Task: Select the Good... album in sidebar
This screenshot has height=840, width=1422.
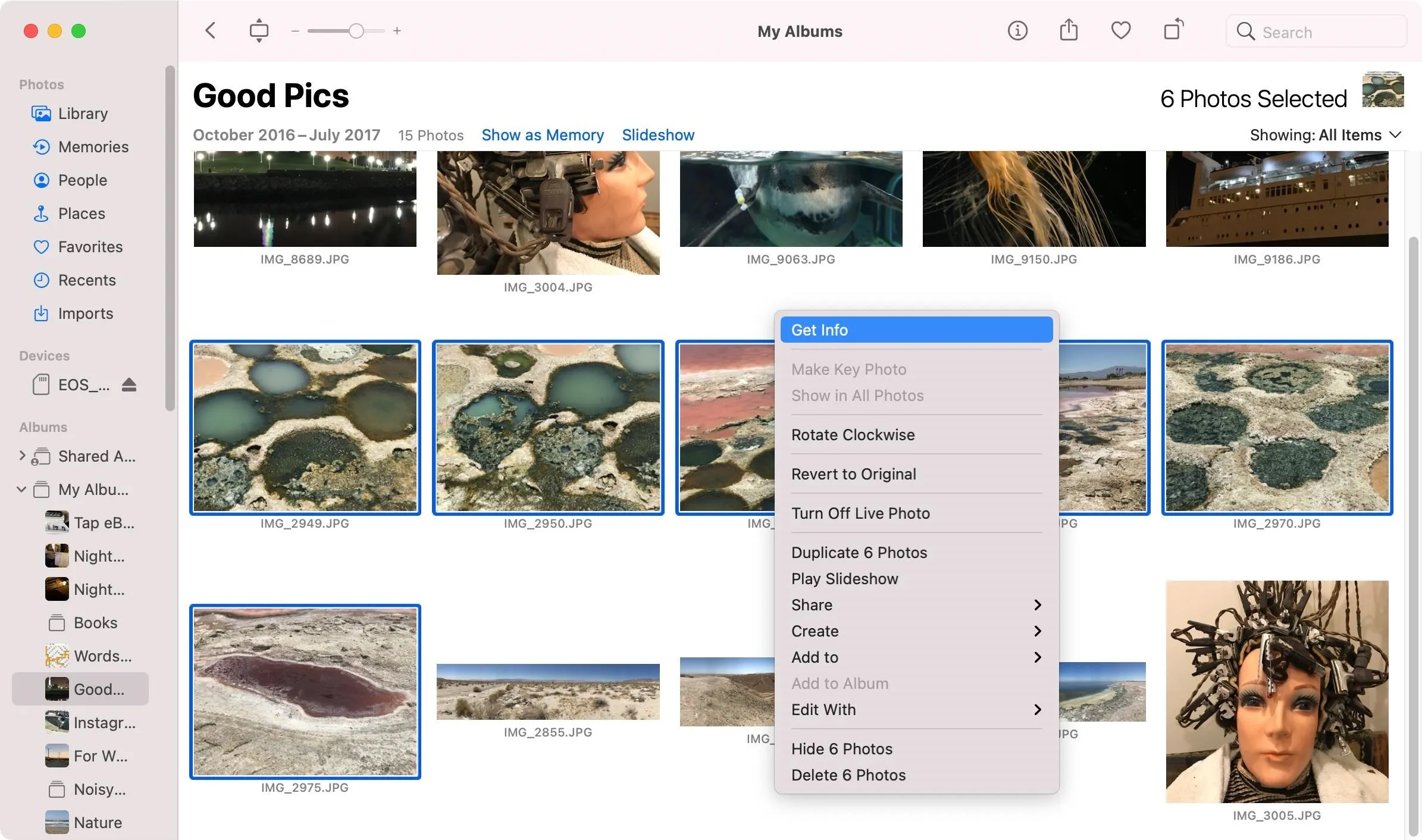Action: [x=81, y=689]
